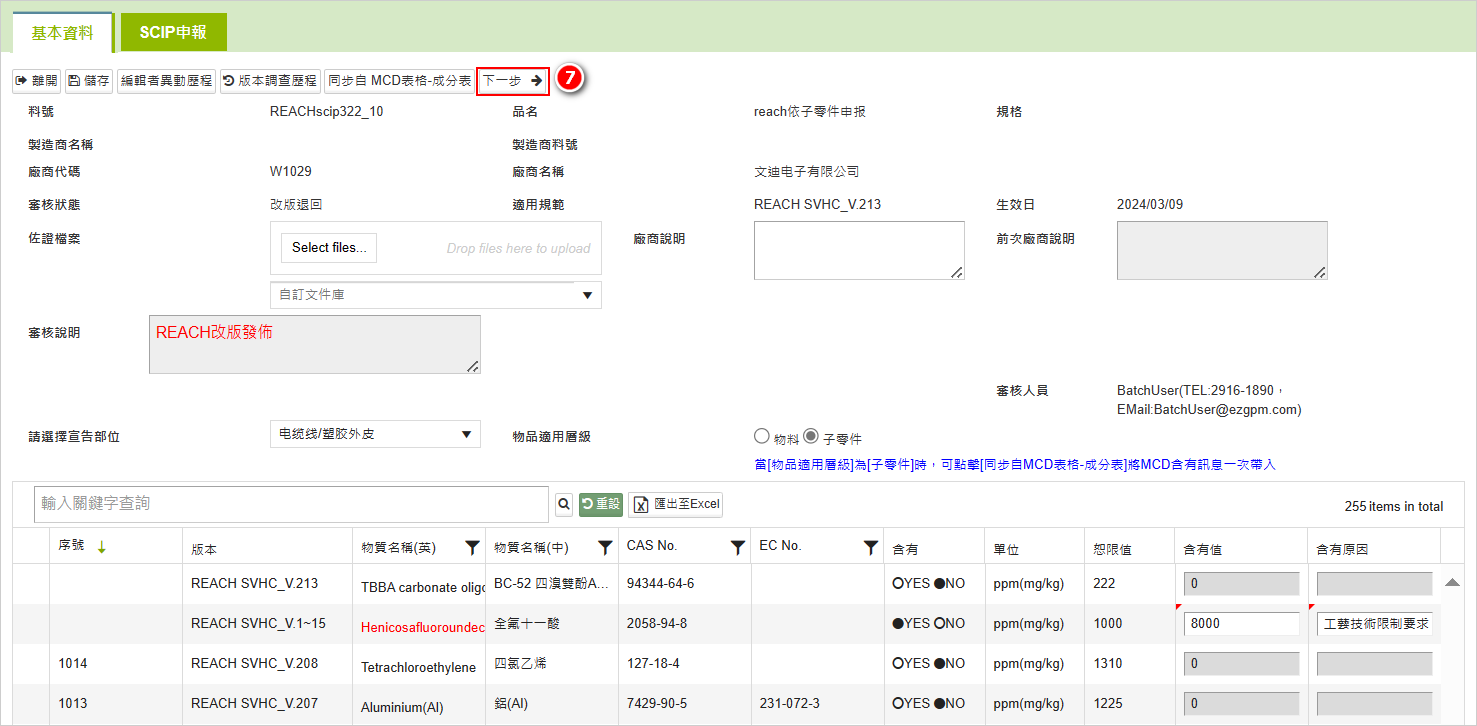Viewport: 1477px width, 726px height.
Task: Select YES for TBBA carbonate row
Action: coord(898,584)
